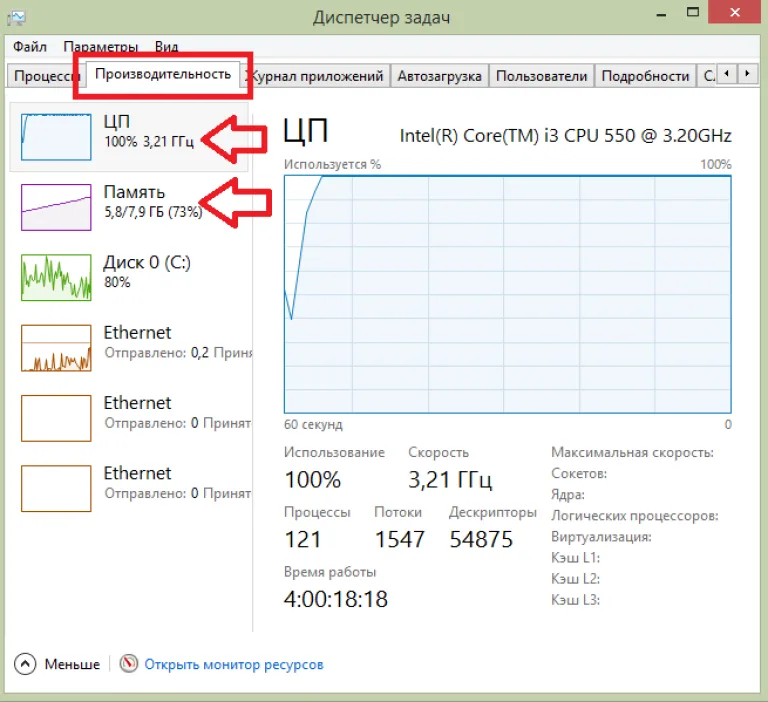This screenshot has height=702, width=768.
Task: Click the 60 секунд graph axis label
Action: (313, 424)
